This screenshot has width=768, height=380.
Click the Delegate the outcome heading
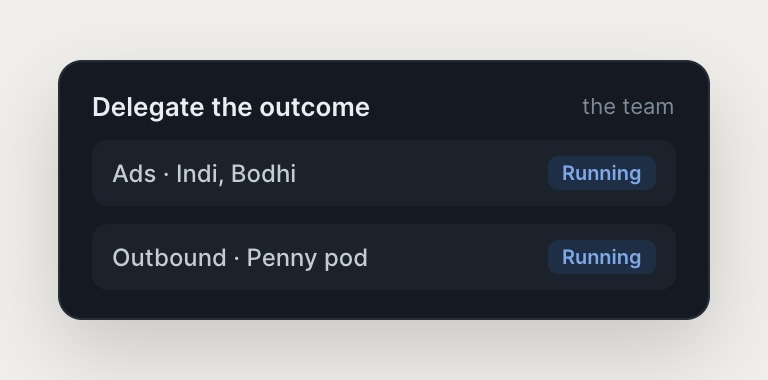coord(231,107)
